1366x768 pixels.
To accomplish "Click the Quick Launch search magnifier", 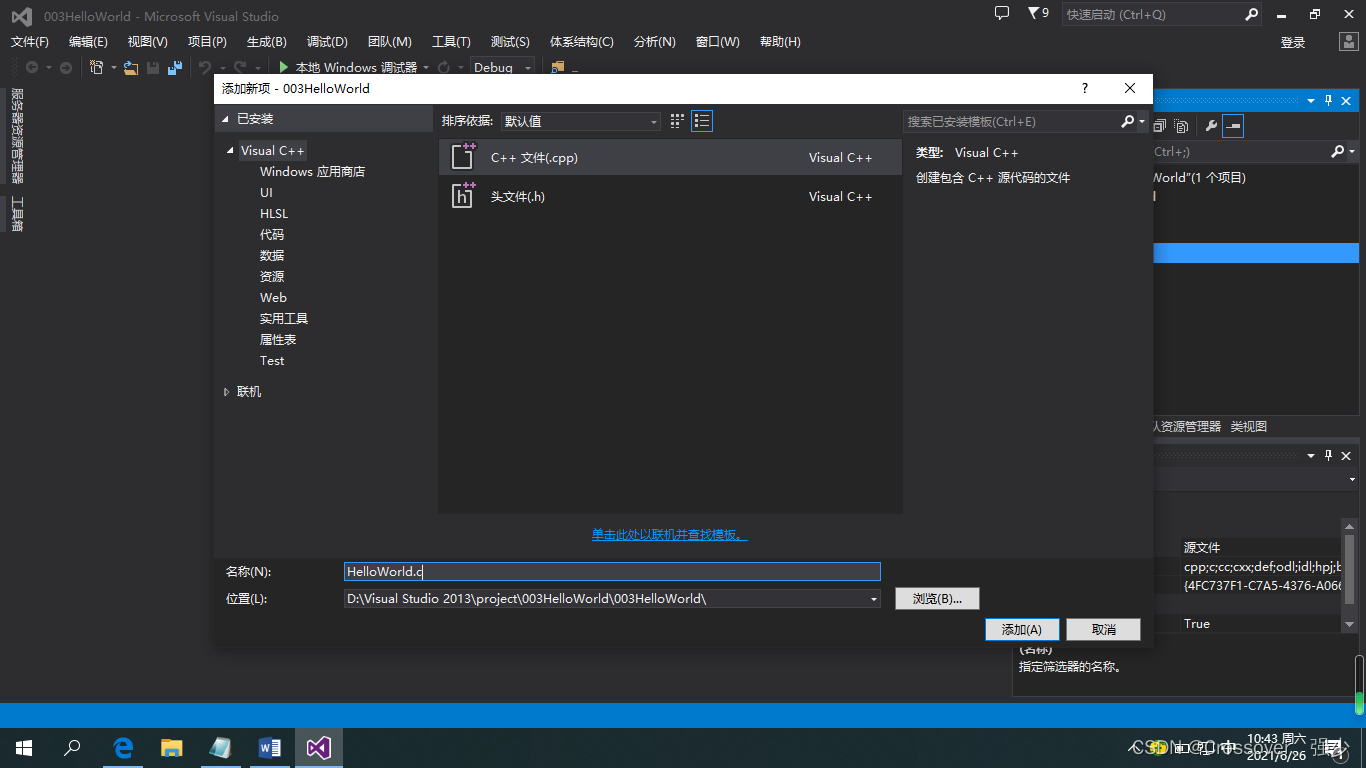I will (x=1252, y=14).
